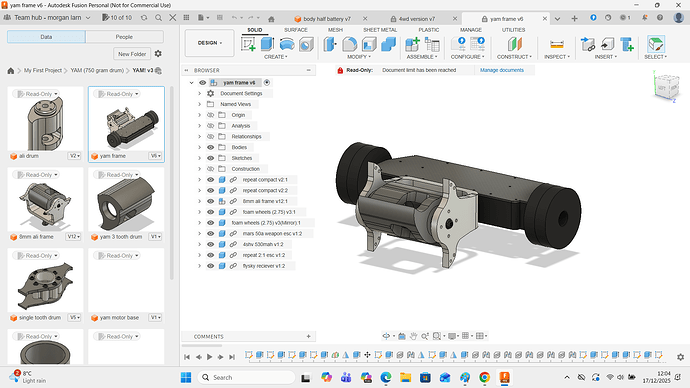Click the data panel refresh icon

click(144, 18)
